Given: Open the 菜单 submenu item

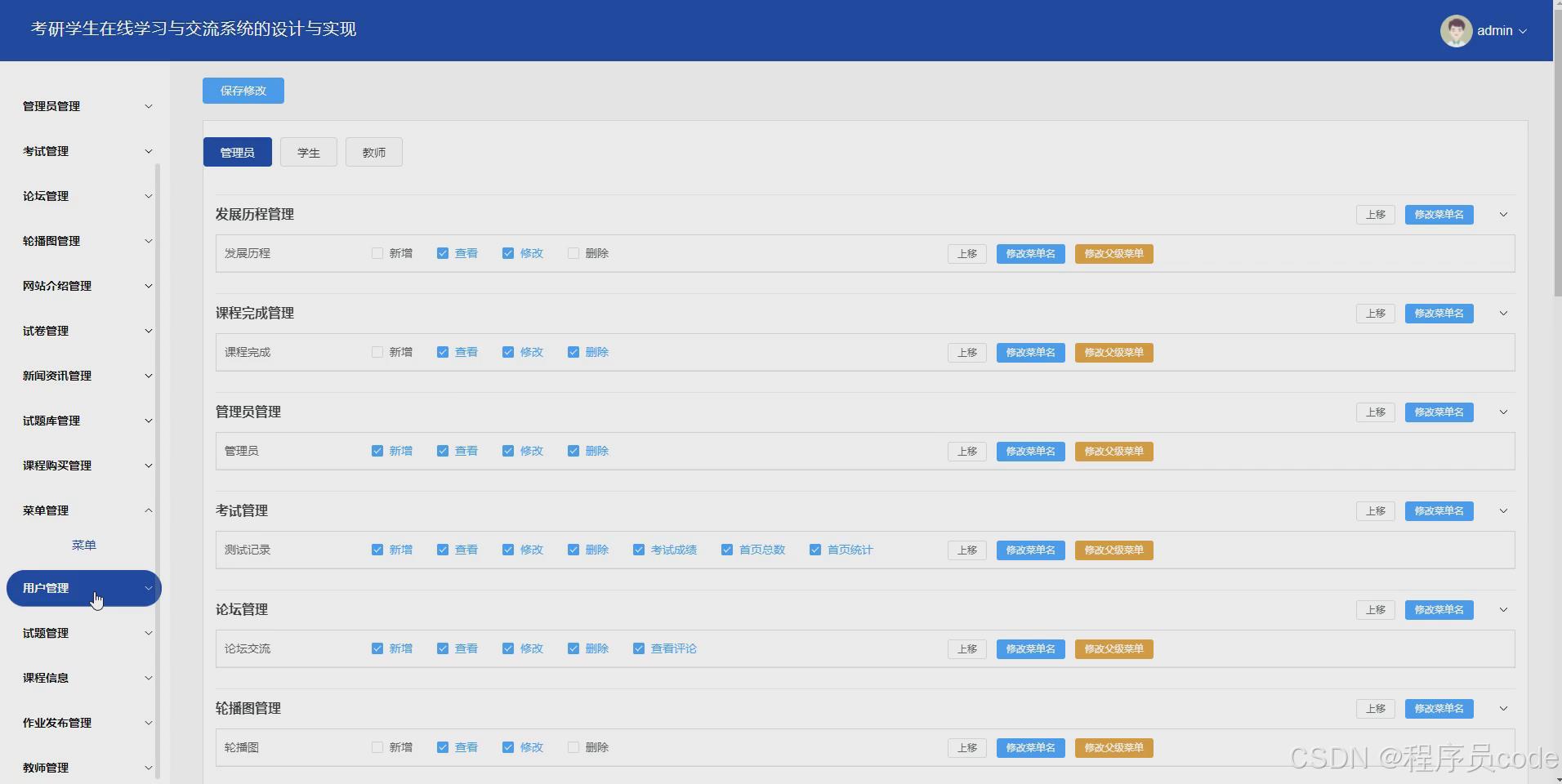Looking at the screenshot, I should (84, 545).
